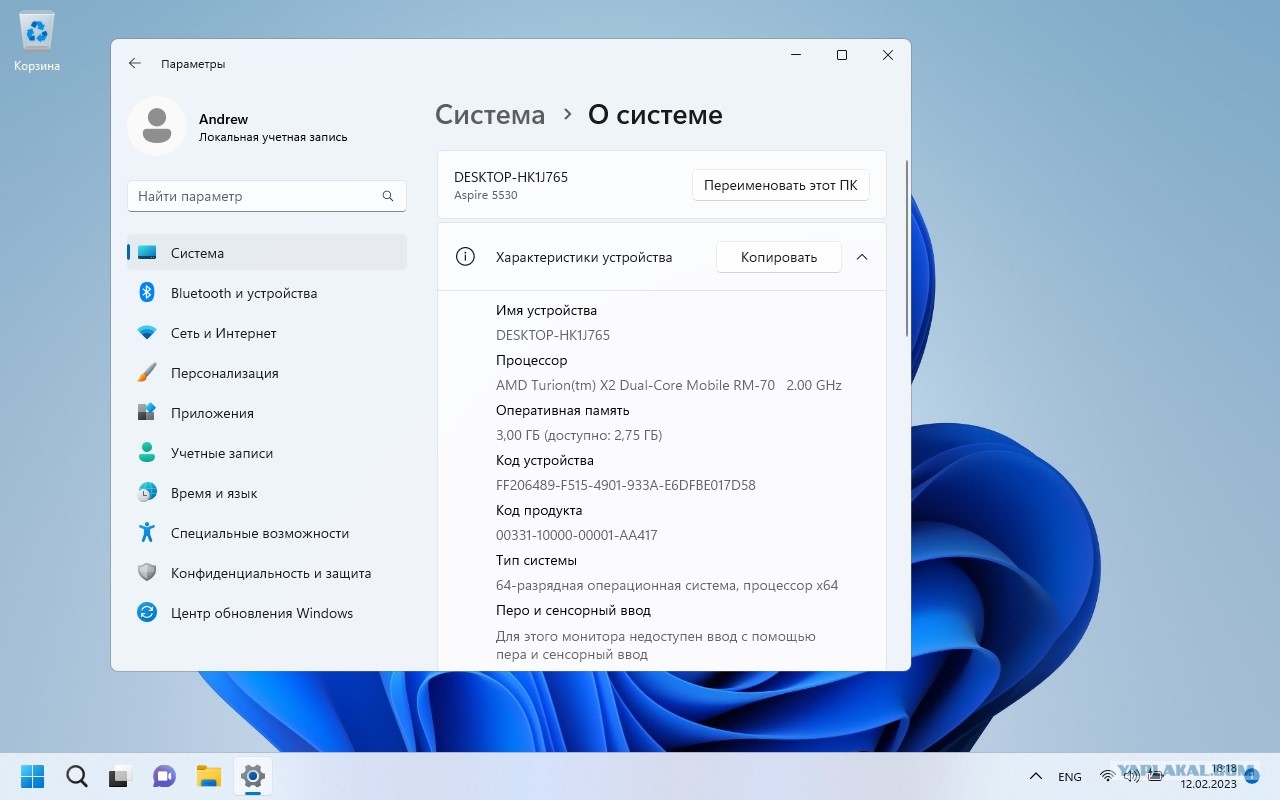Click the Найти параметр search field
The width and height of the screenshot is (1280, 800).
coord(257,196)
